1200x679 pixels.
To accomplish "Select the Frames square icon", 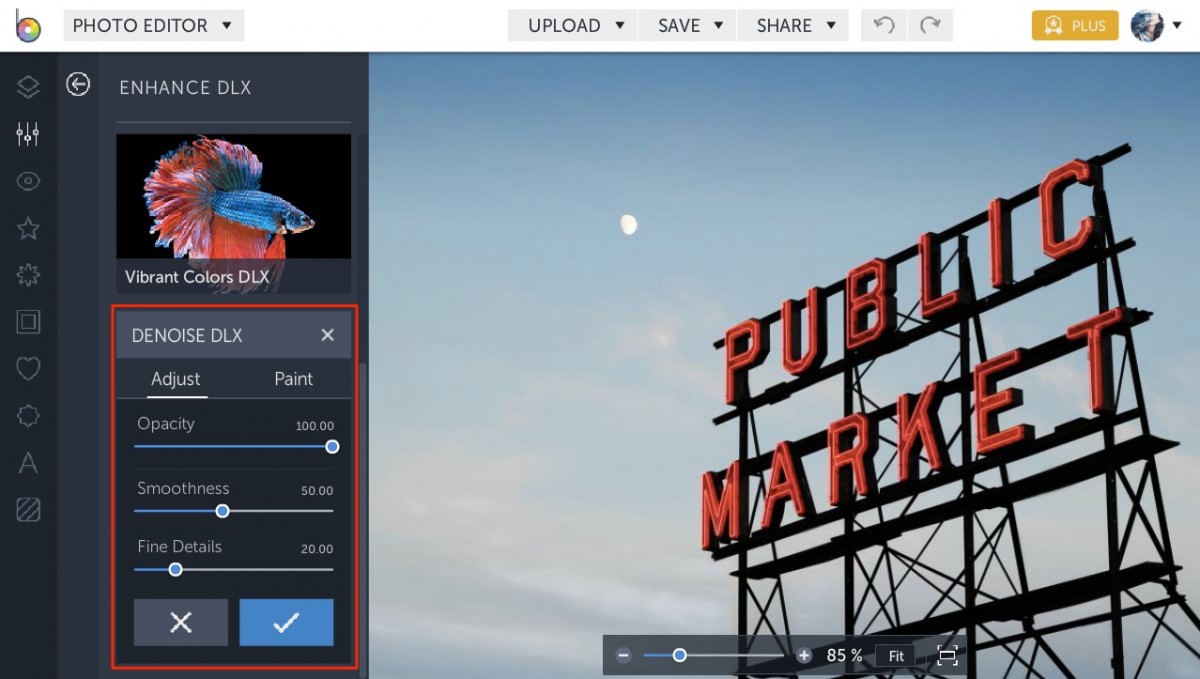I will [28, 322].
